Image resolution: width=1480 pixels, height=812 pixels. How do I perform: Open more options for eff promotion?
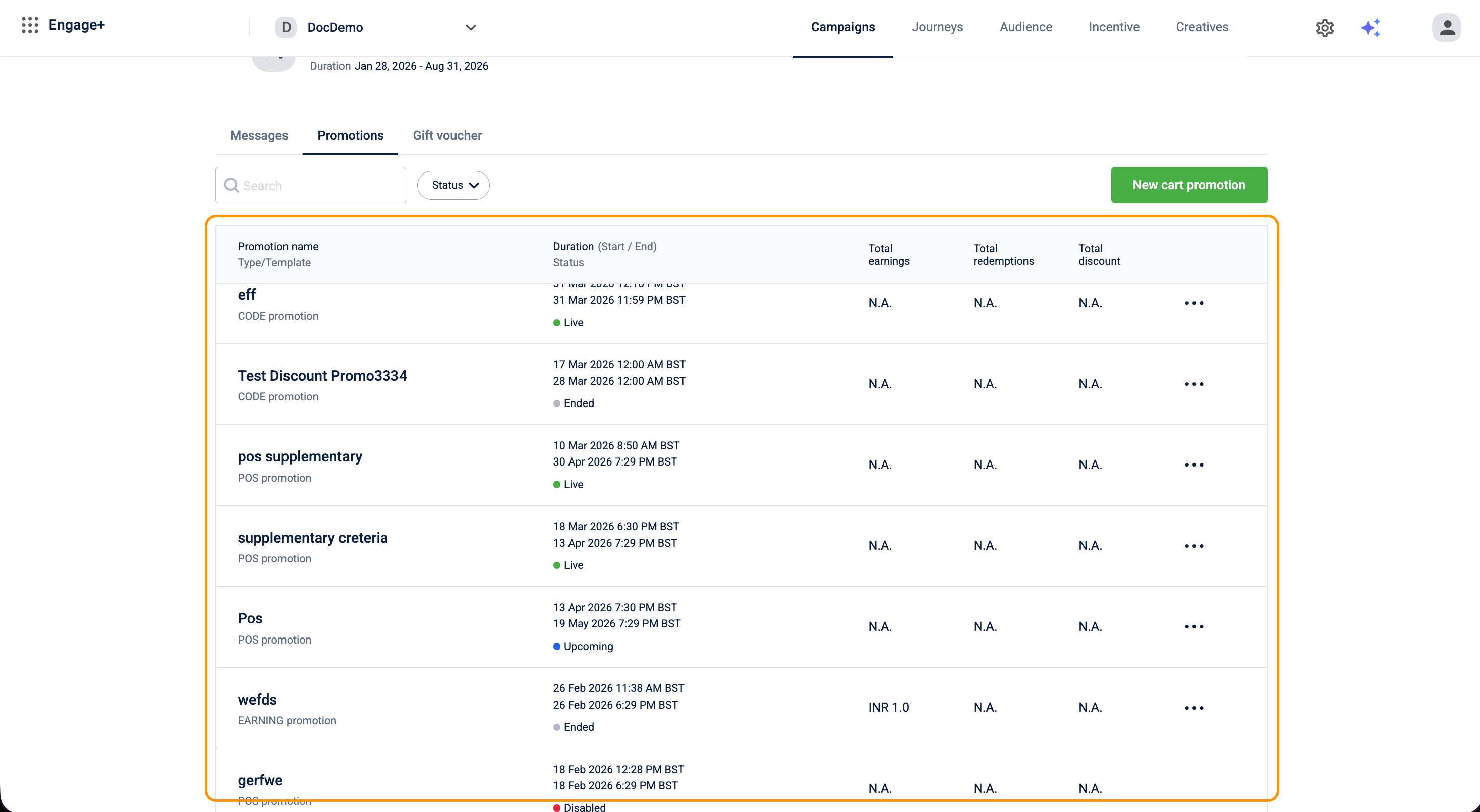click(1194, 303)
